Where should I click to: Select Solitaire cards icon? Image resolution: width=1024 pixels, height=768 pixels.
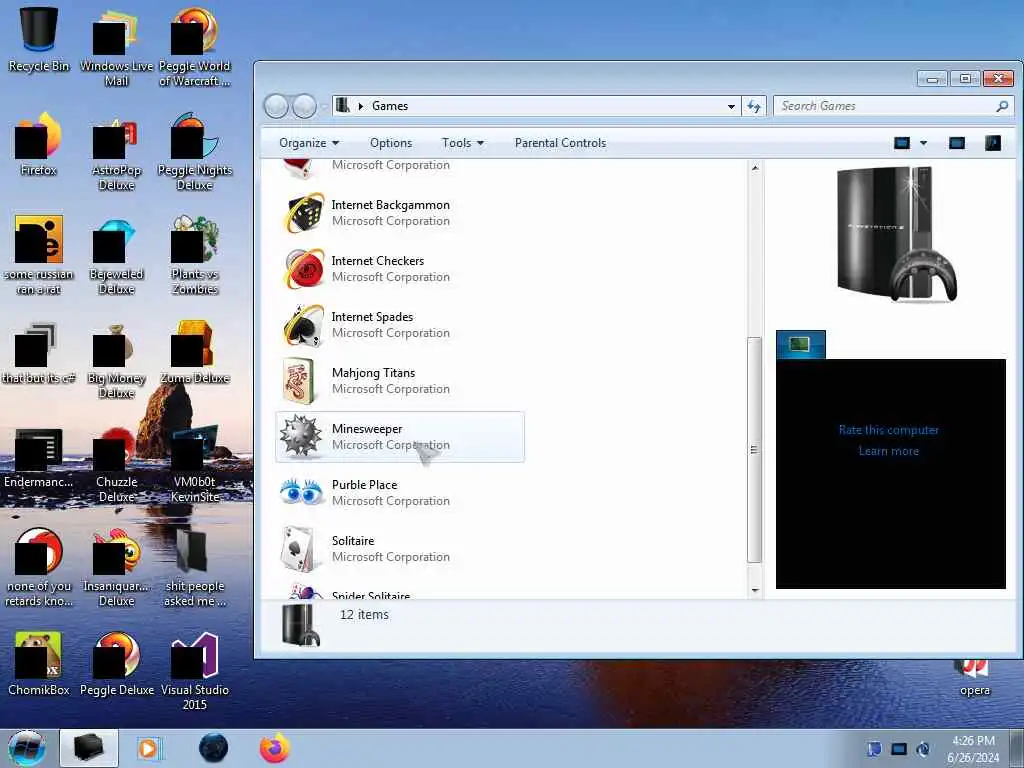(x=300, y=549)
